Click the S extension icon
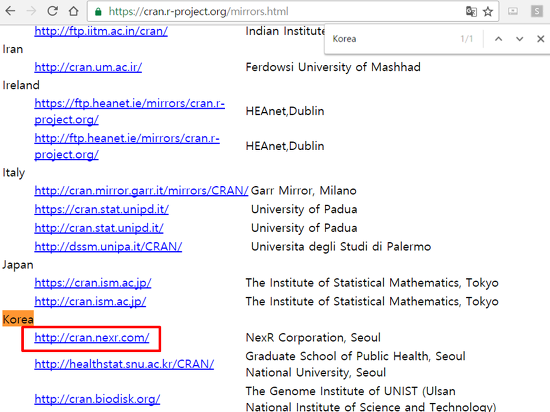Screen dimensions: 550x412 (x=537, y=11)
